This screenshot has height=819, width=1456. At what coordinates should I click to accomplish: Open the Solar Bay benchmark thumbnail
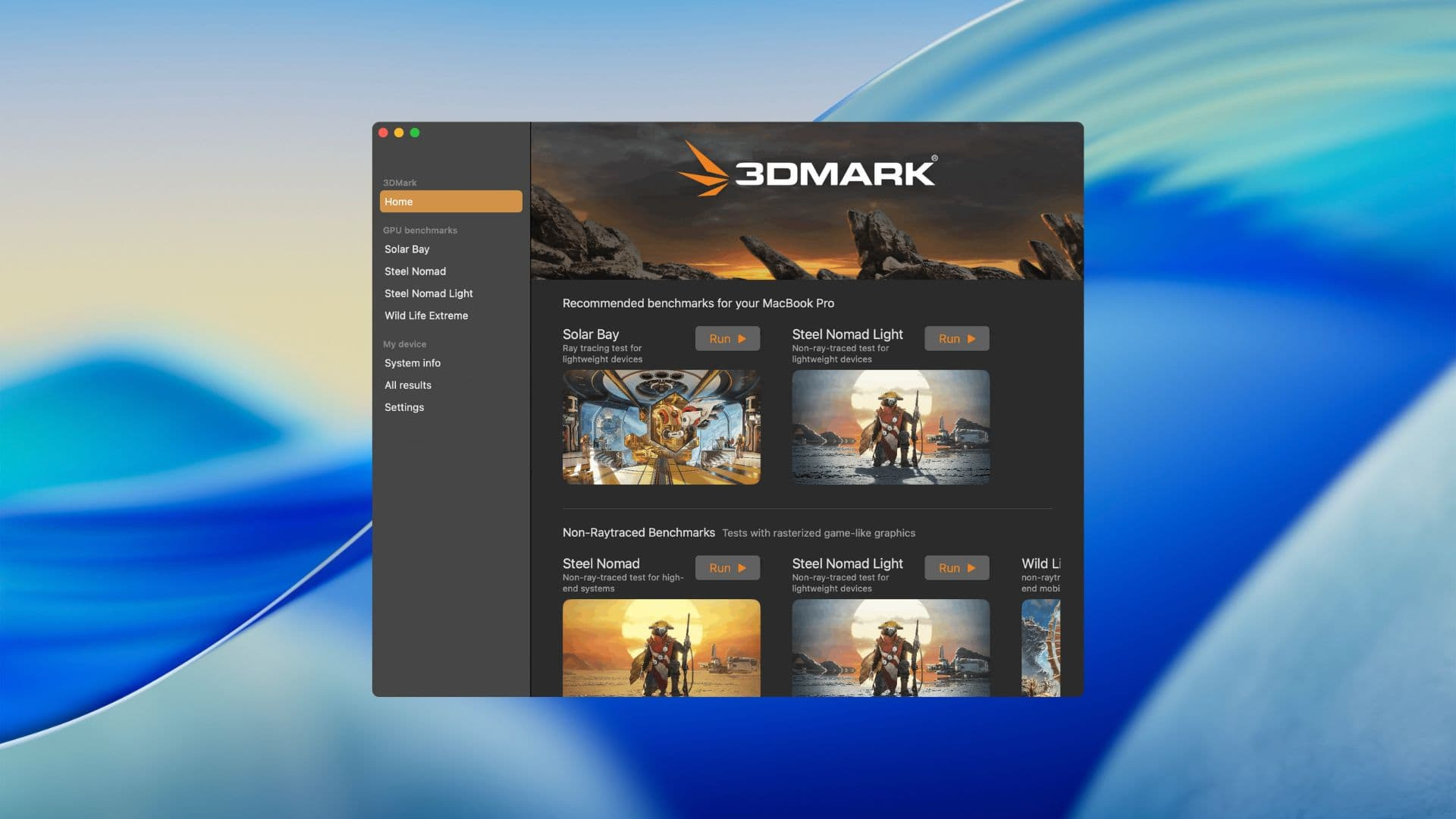pyautogui.click(x=661, y=427)
